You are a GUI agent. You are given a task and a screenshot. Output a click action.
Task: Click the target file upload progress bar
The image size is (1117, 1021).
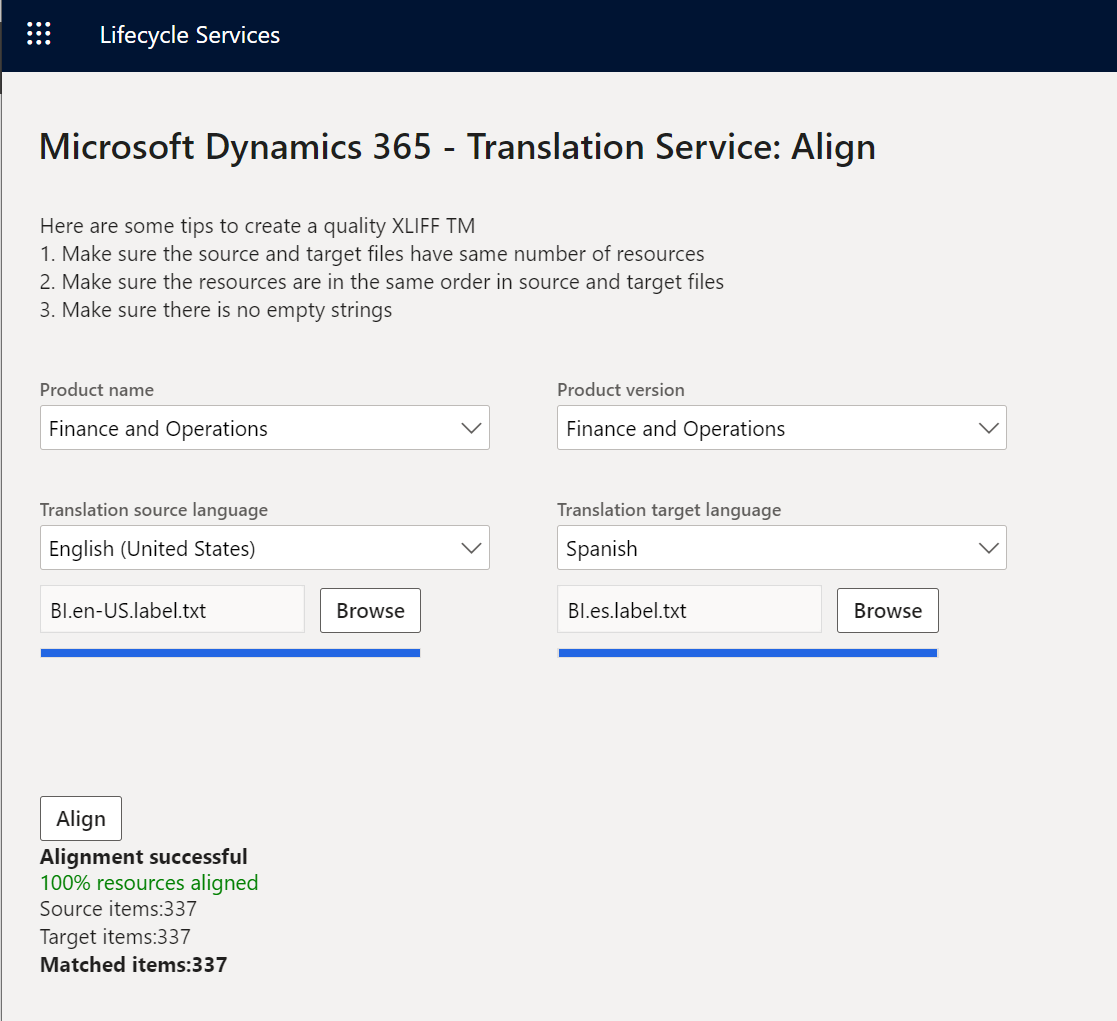click(x=747, y=653)
